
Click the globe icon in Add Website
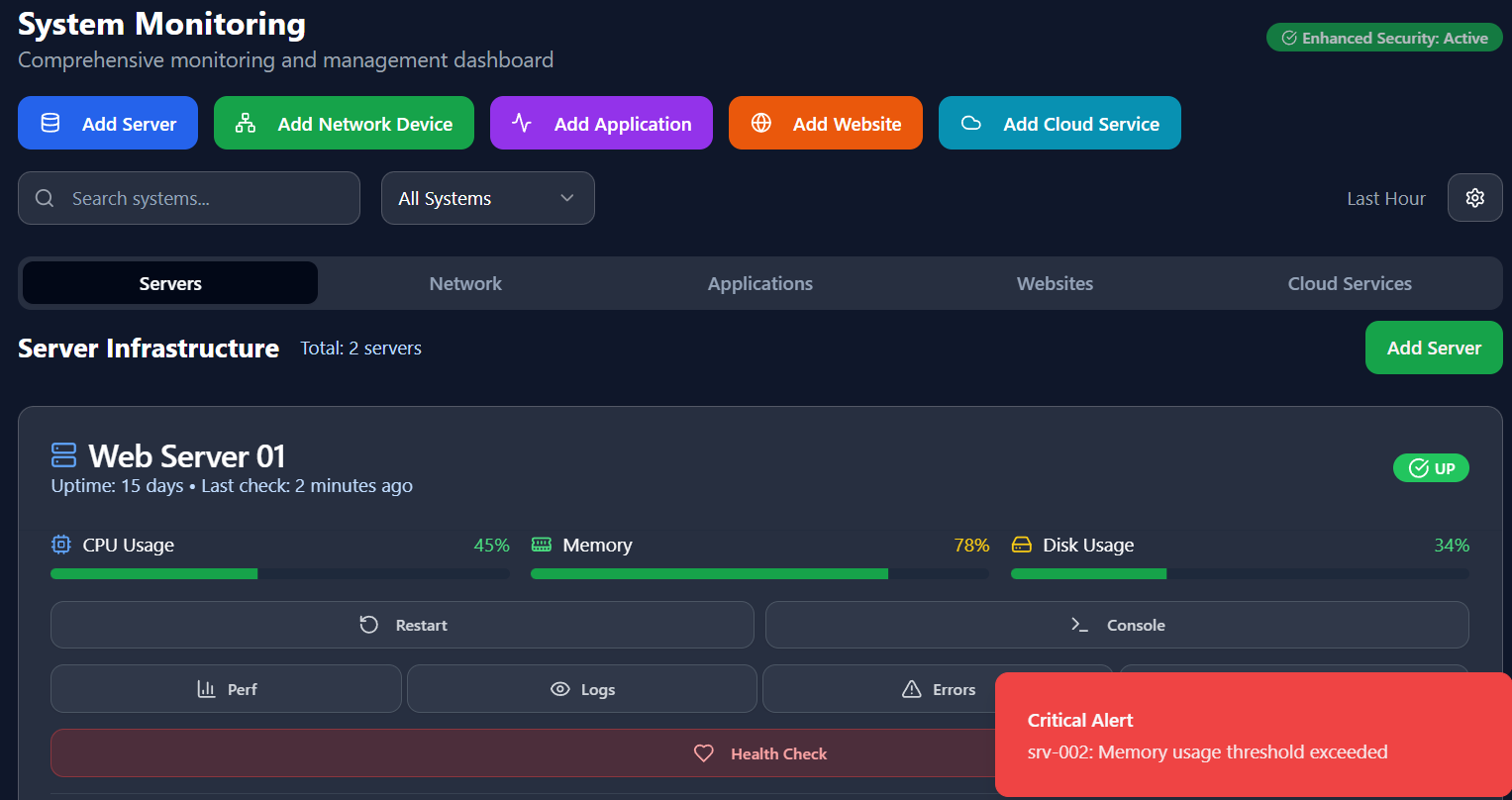[x=761, y=124]
